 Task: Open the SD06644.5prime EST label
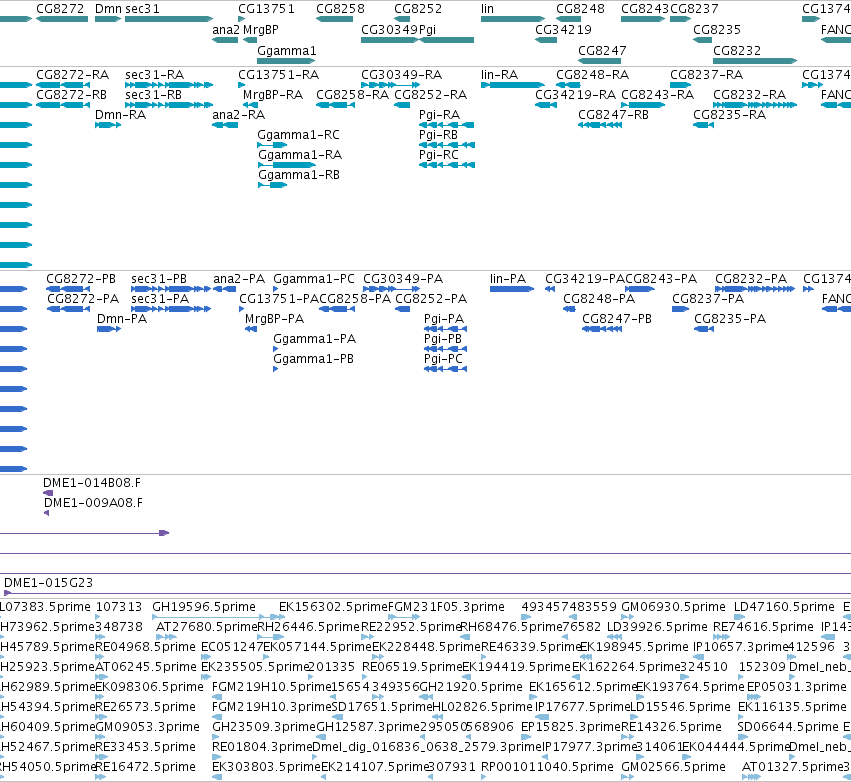(788, 726)
